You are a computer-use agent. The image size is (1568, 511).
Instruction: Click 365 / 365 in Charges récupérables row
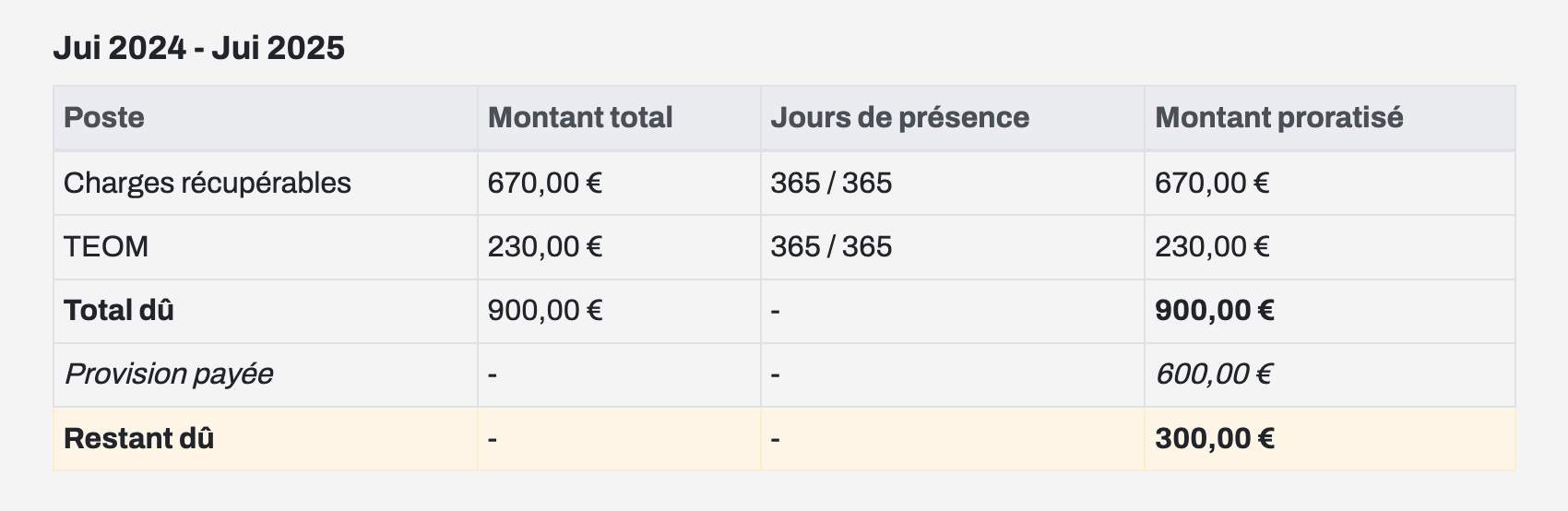coord(831,183)
